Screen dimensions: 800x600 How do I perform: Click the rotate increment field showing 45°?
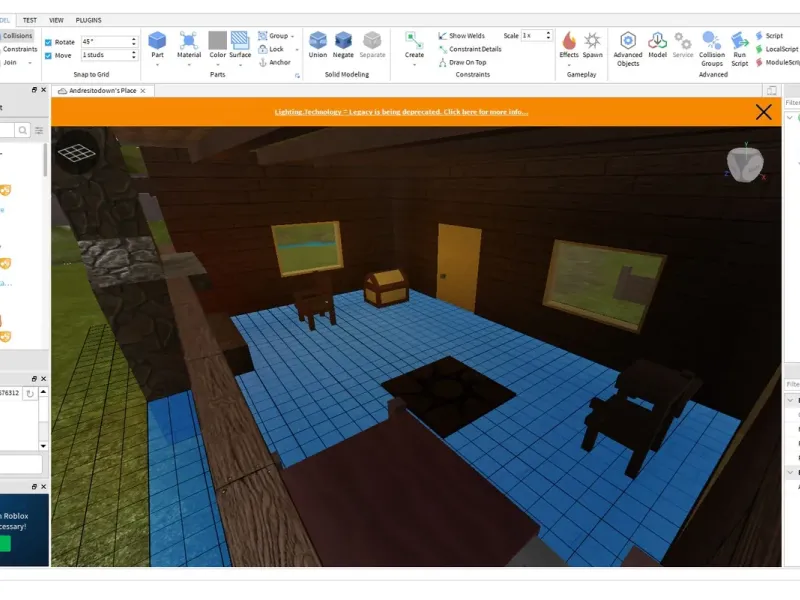tap(105, 42)
